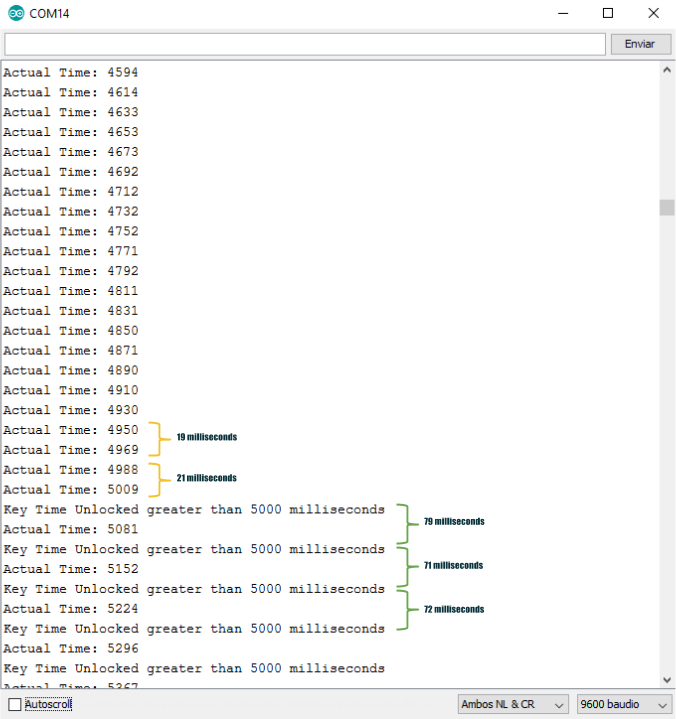Click the line 'Actual Time: 4732'
Viewport: 676px width, 719px height.
tap(71, 211)
